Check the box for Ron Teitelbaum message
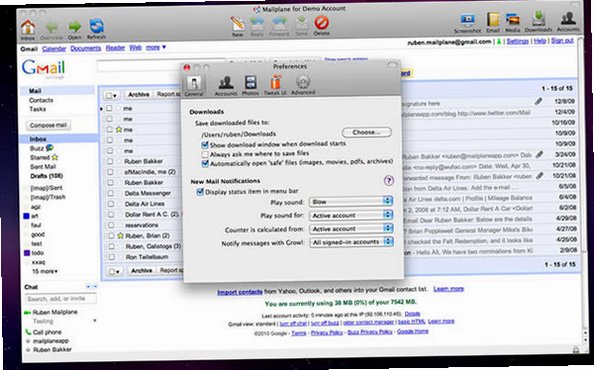The width and height of the screenshot is (594, 370). (111, 257)
